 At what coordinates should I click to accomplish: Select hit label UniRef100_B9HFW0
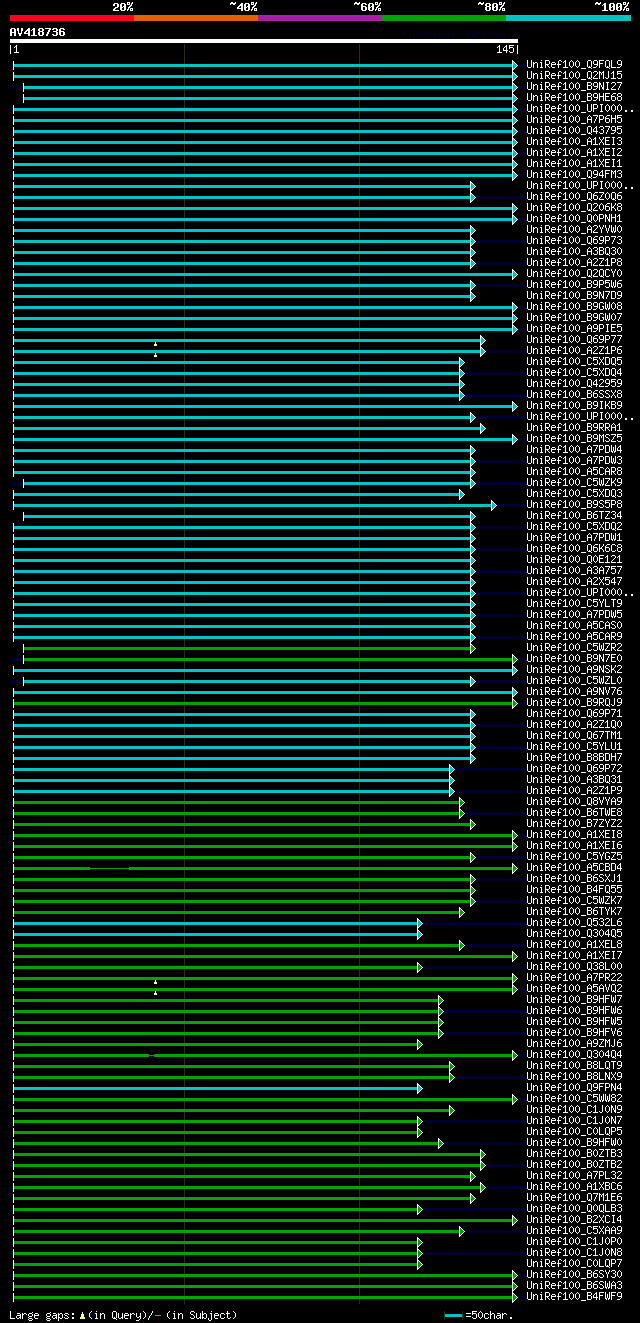pyautogui.click(x=574, y=1142)
